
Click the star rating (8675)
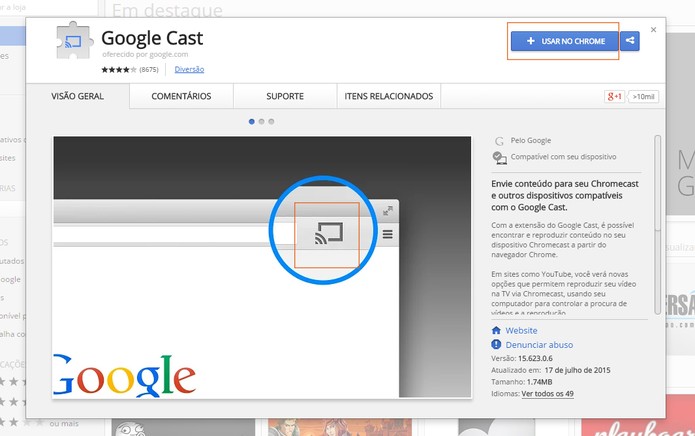pyautogui.click(x=129, y=70)
